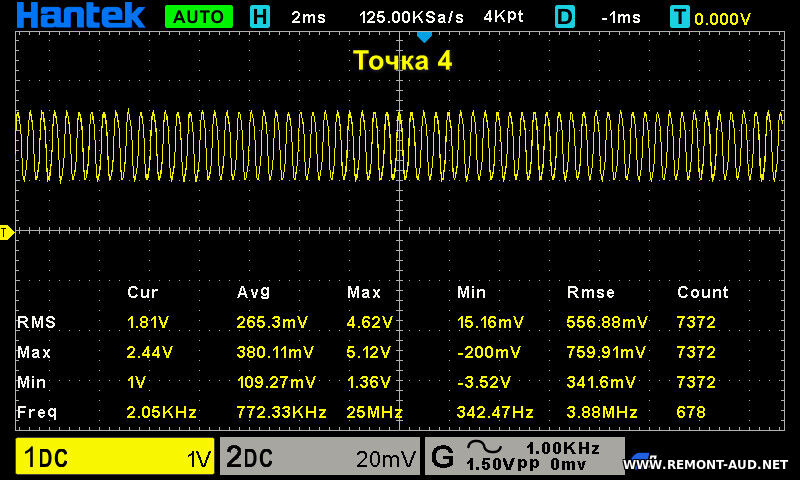This screenshot has width=800, height=480.
Task: Click the Freq row label
Action: (x=37, y=412)
